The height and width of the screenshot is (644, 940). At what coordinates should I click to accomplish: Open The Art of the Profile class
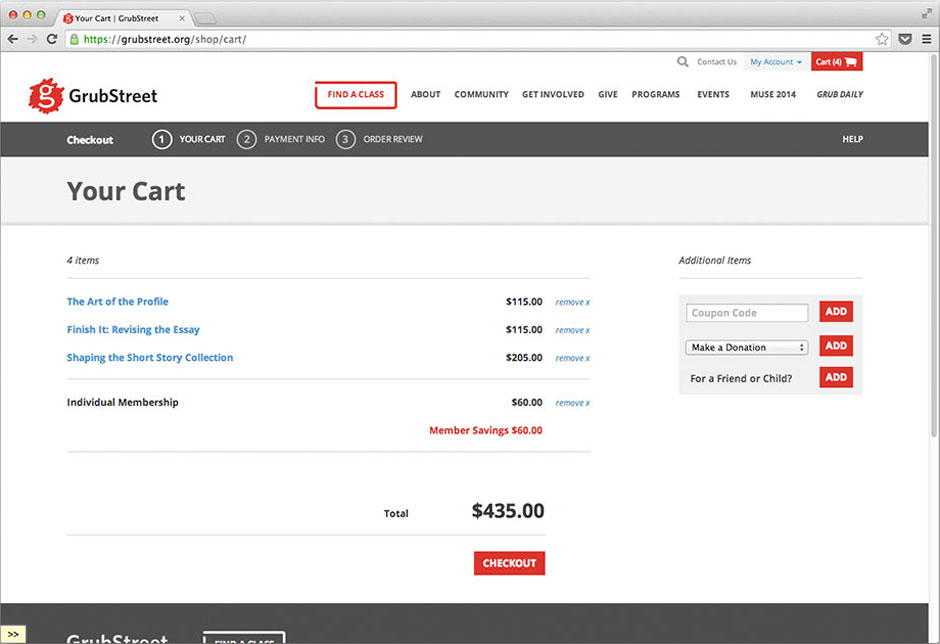pyautogui.click(x=118, y=302)
